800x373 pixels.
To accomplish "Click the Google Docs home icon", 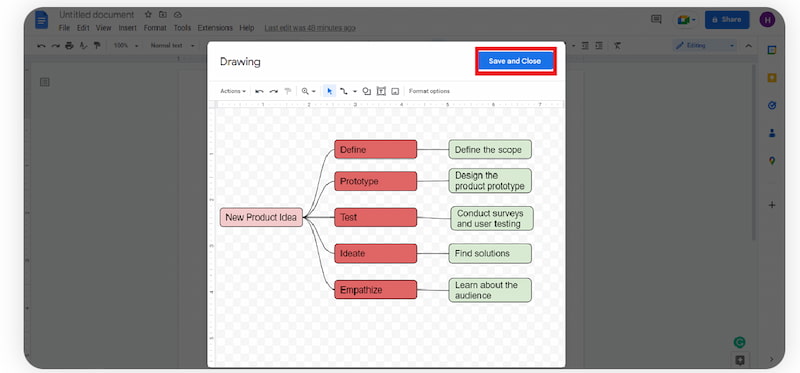I will [42, 20].
